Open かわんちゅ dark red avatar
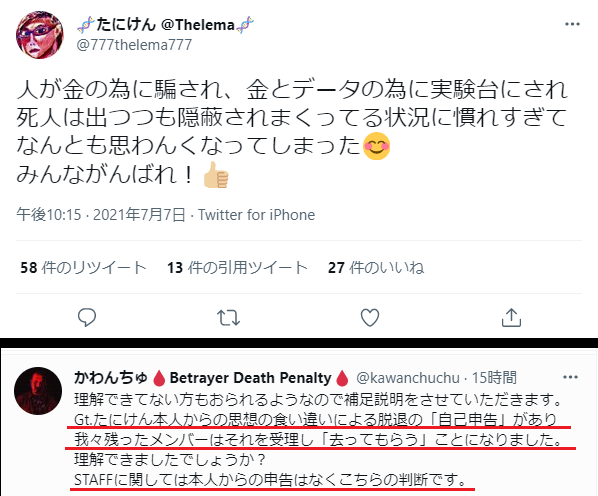 point(38,391)
